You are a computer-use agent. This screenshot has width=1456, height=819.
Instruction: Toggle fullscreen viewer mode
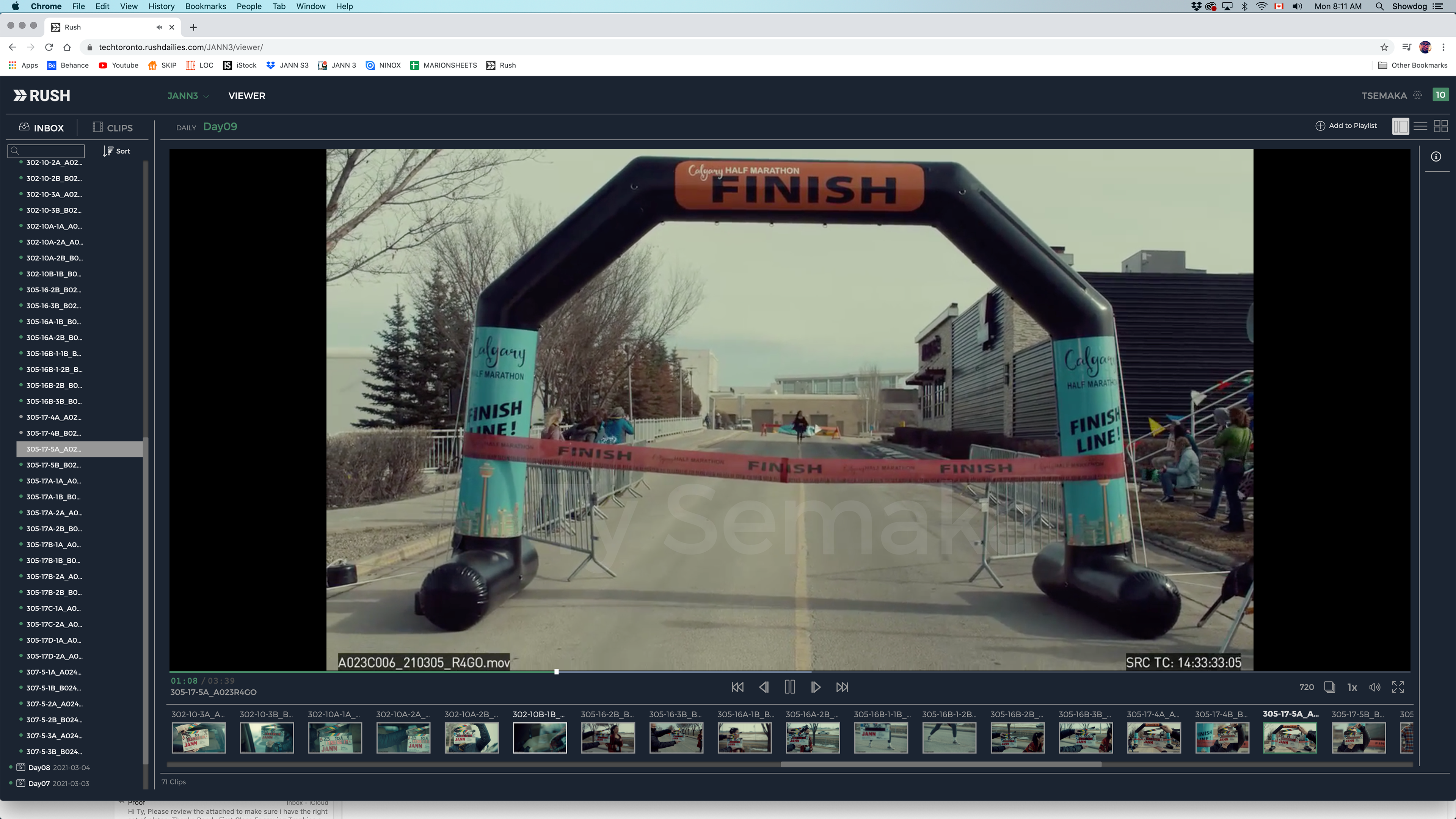point(1398,687)
